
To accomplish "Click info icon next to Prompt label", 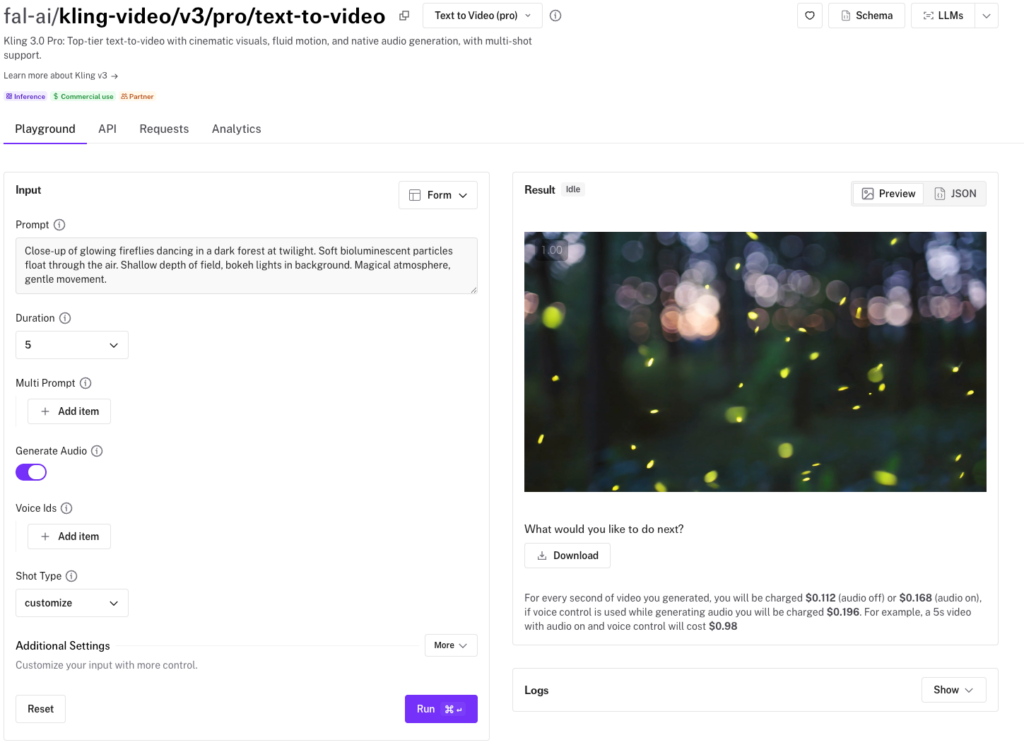I will click(59, 225).
